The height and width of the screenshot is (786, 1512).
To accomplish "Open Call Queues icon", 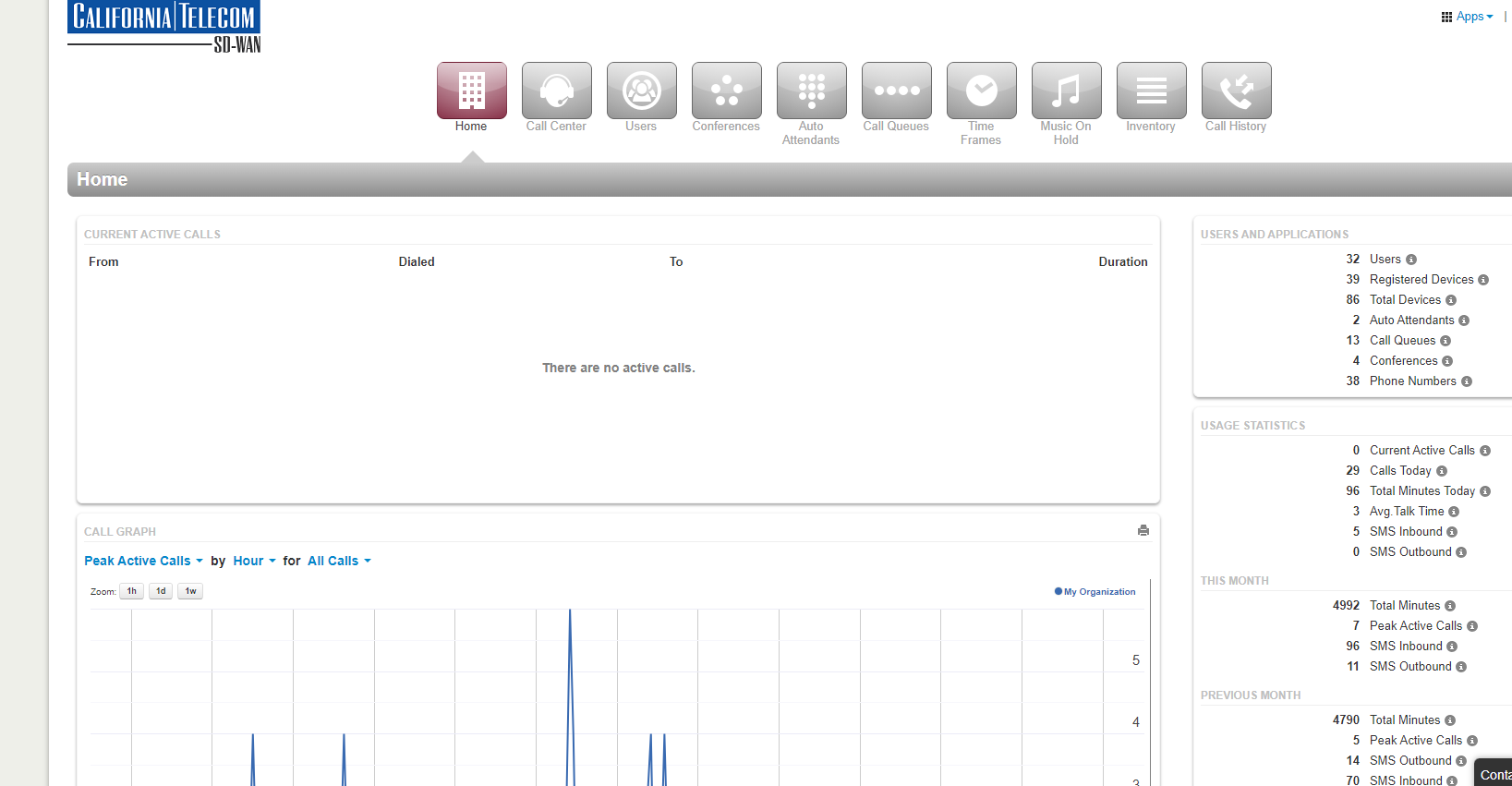I will coord(896,91).
